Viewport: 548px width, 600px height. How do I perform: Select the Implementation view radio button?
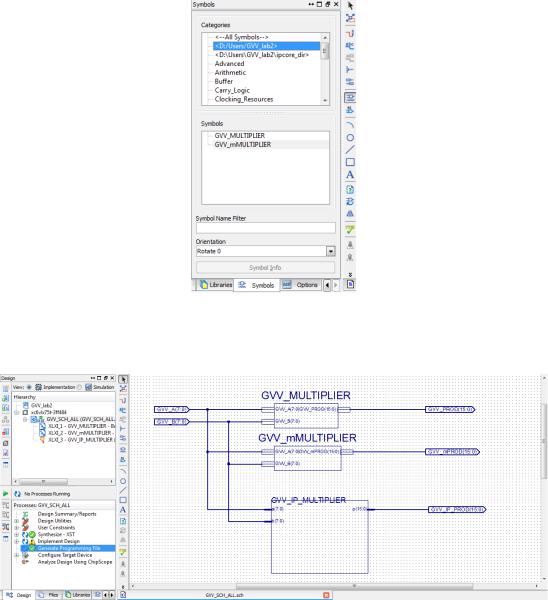(x=29, y=387)
